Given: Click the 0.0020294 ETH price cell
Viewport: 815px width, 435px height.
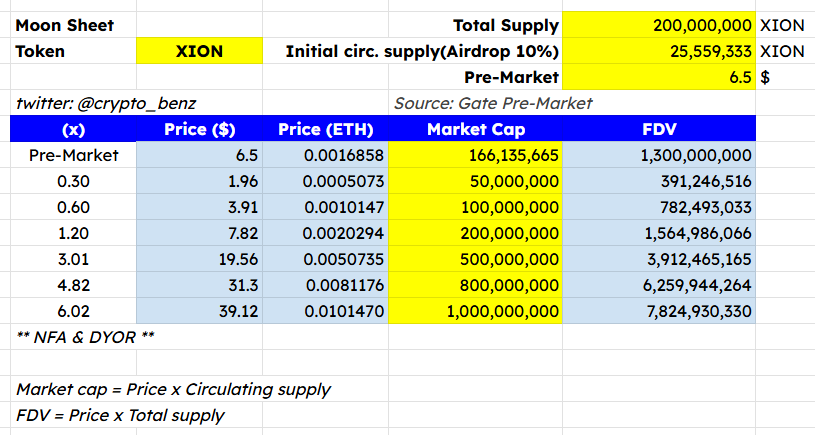Looking at the screenshot, I should [x=325, y=233].
